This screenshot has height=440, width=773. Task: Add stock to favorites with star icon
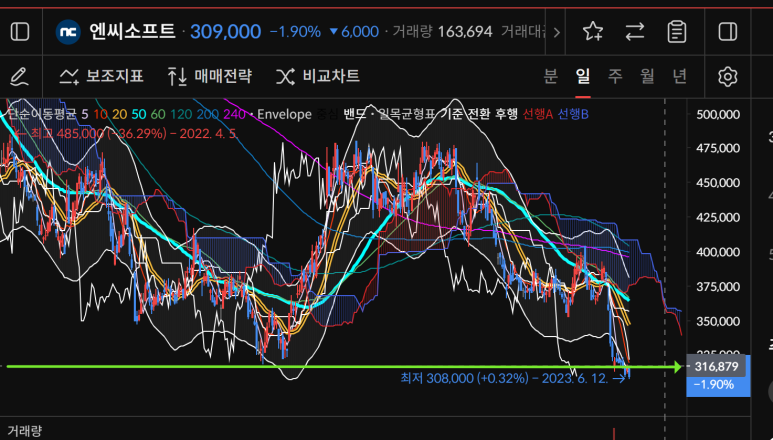pyautogui.click(x=593, y=32)
